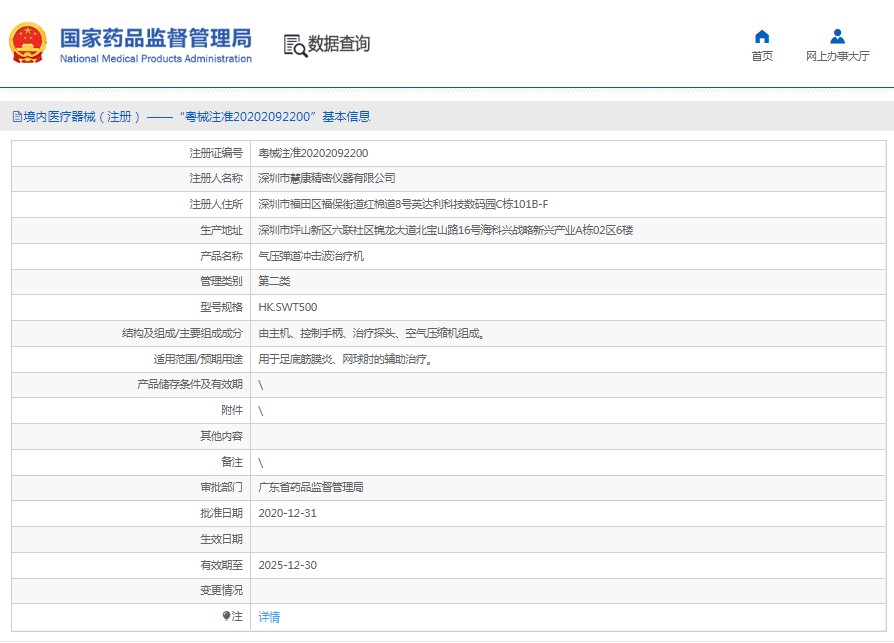Click the document icon before 境内医疗器械
This screenshot has height=643, width=894.
[17, 117]
